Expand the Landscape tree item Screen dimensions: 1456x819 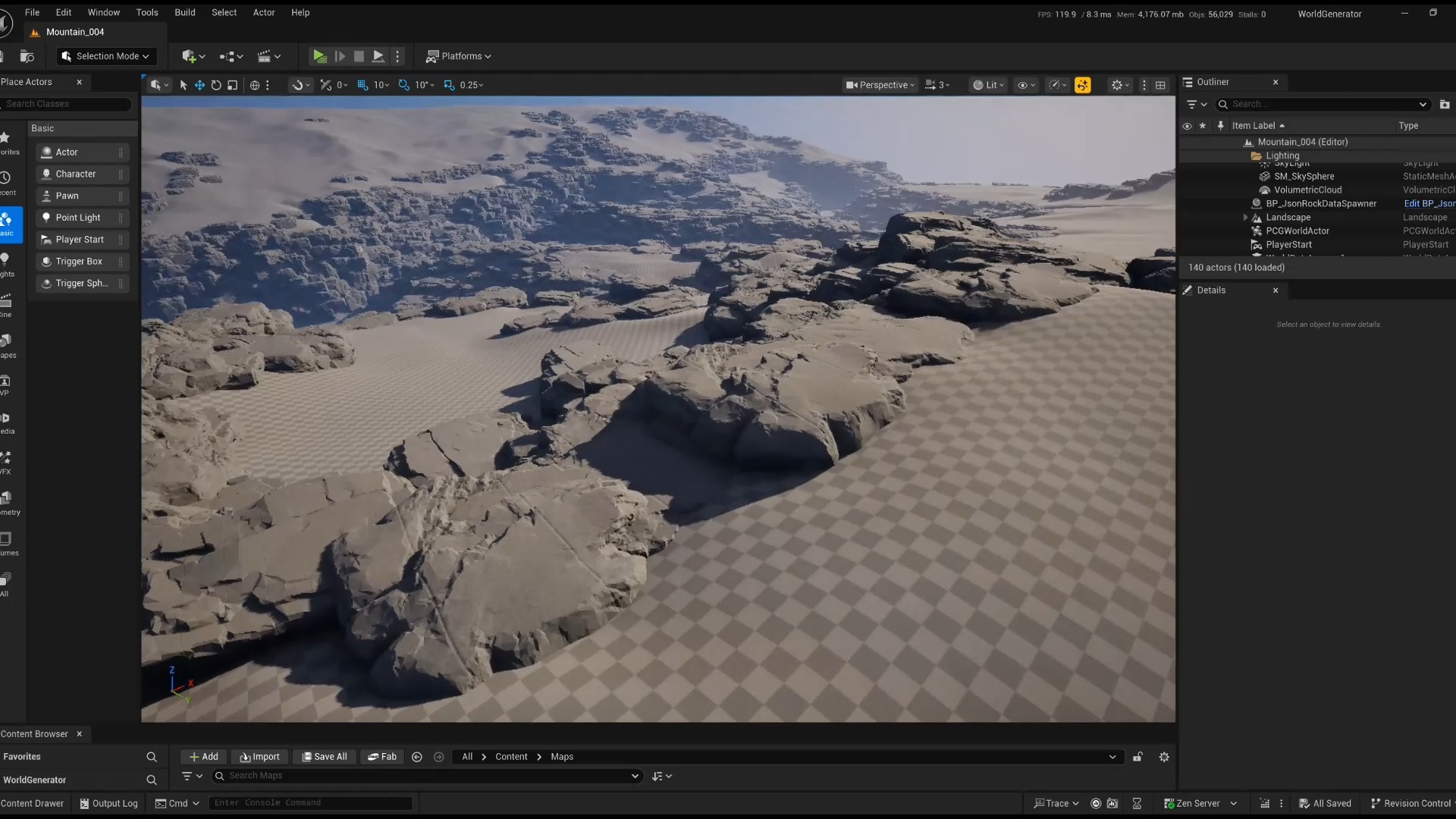tap(1245, 218)
